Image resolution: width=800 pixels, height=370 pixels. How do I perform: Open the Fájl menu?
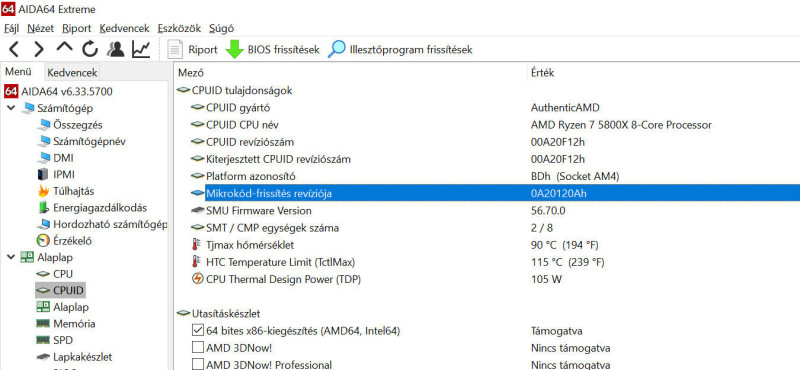(x=11, y=29)
